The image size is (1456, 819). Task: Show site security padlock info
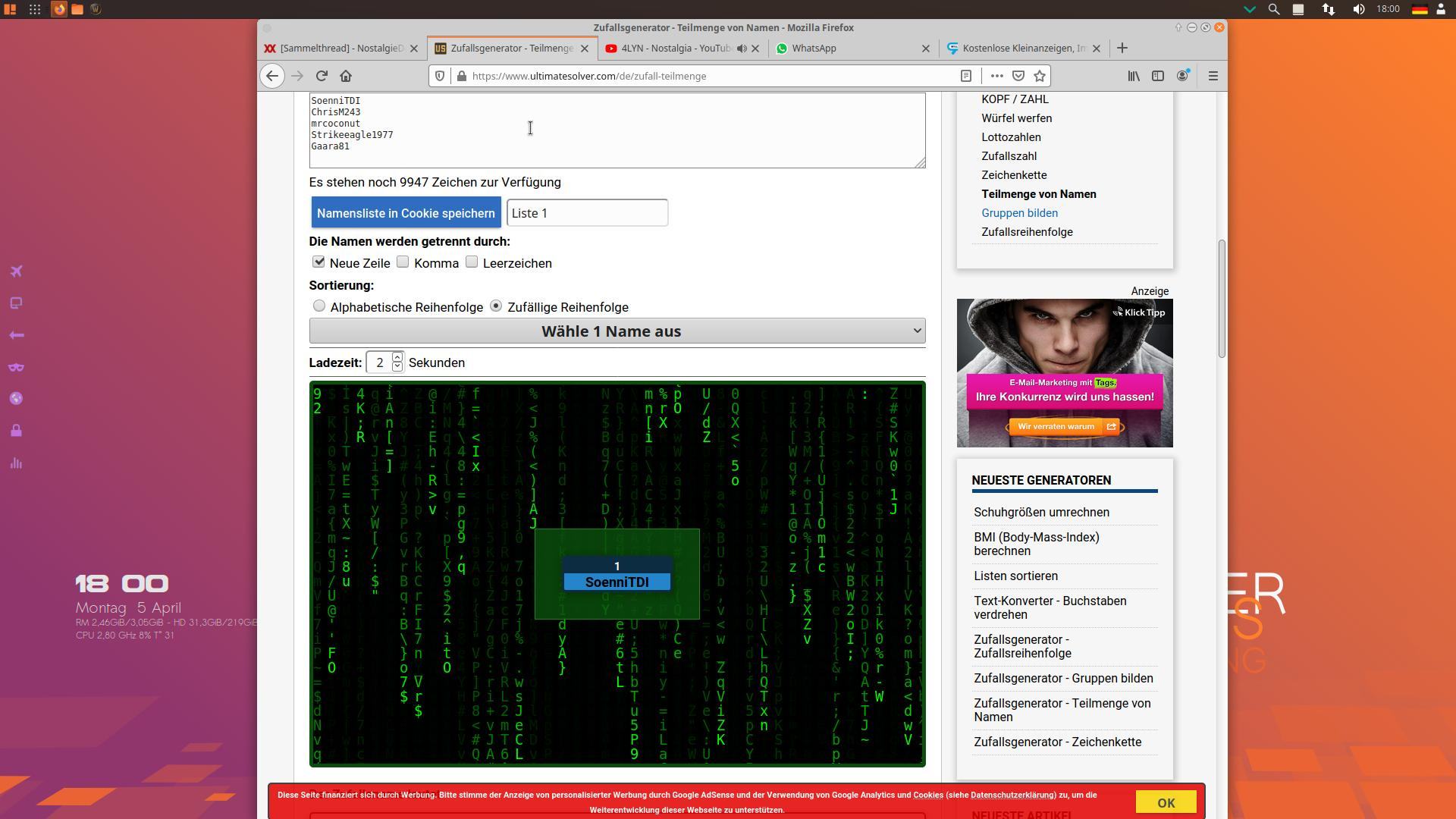point(461,76)
